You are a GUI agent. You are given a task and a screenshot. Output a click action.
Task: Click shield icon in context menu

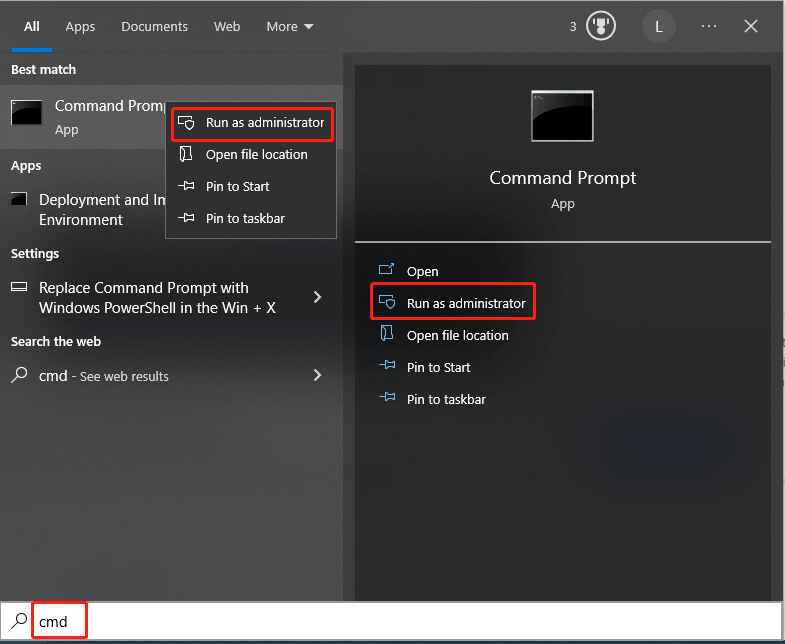[x=186, y=123]
